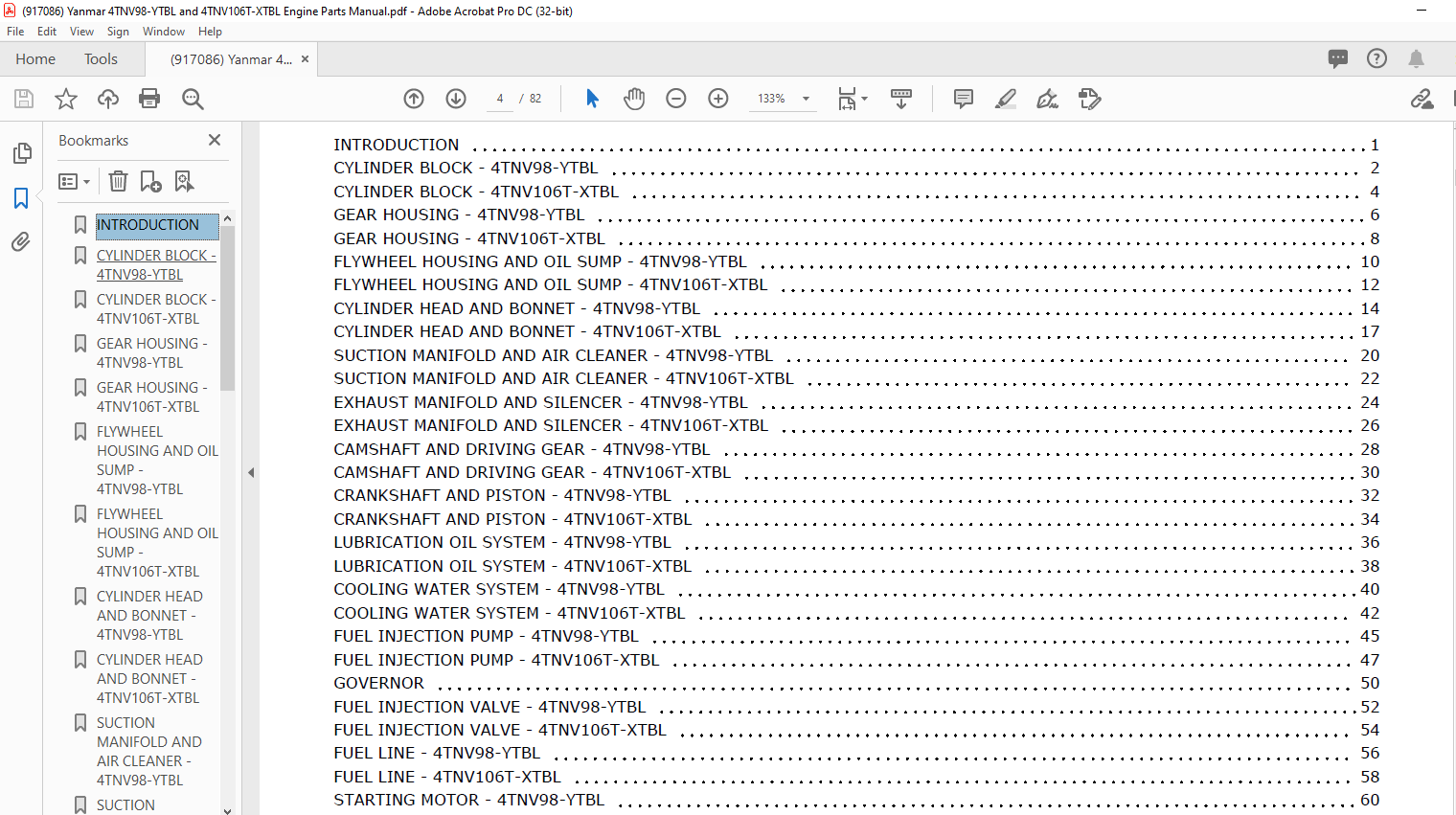1456x815 pixels.
Task: Add document to starred with star icon
Action: pyautogui.click(x=66, y=99)
